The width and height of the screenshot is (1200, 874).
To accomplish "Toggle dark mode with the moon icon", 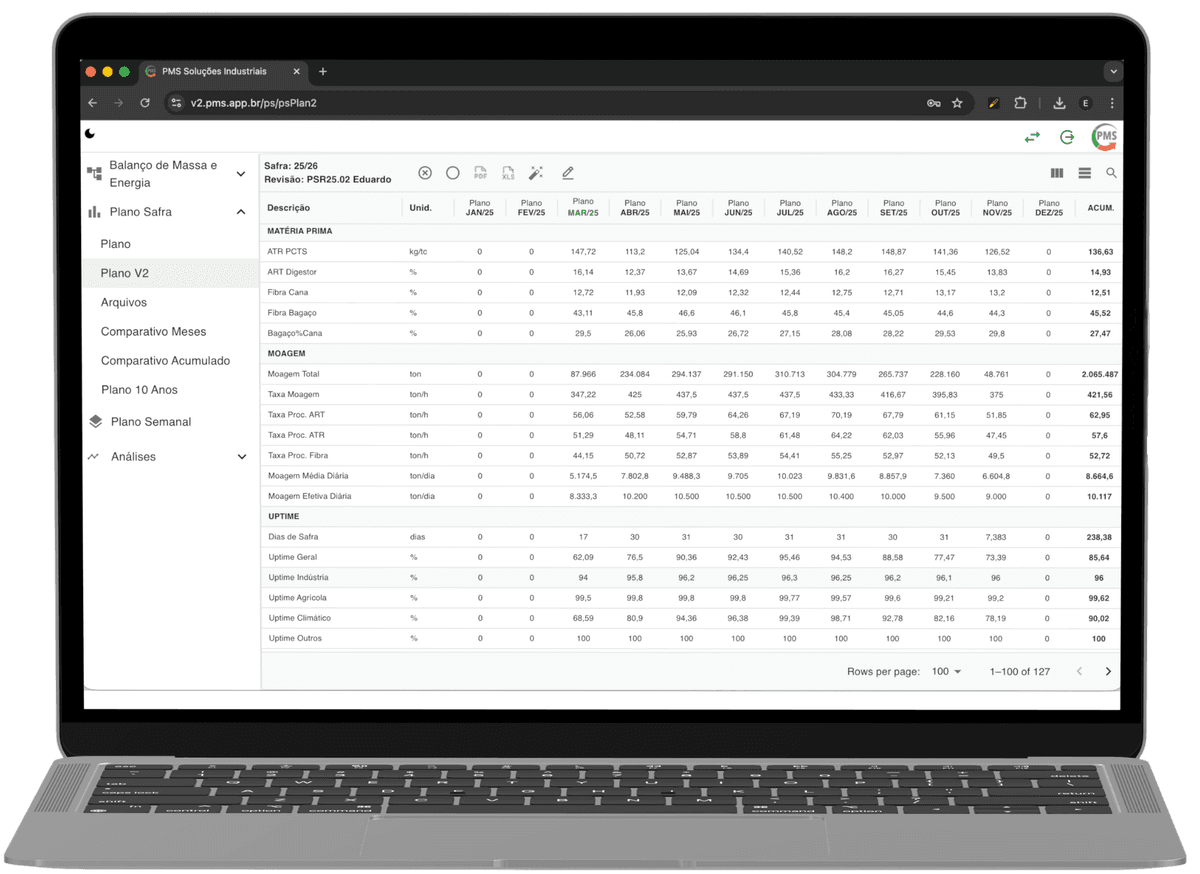I will 90,133.
